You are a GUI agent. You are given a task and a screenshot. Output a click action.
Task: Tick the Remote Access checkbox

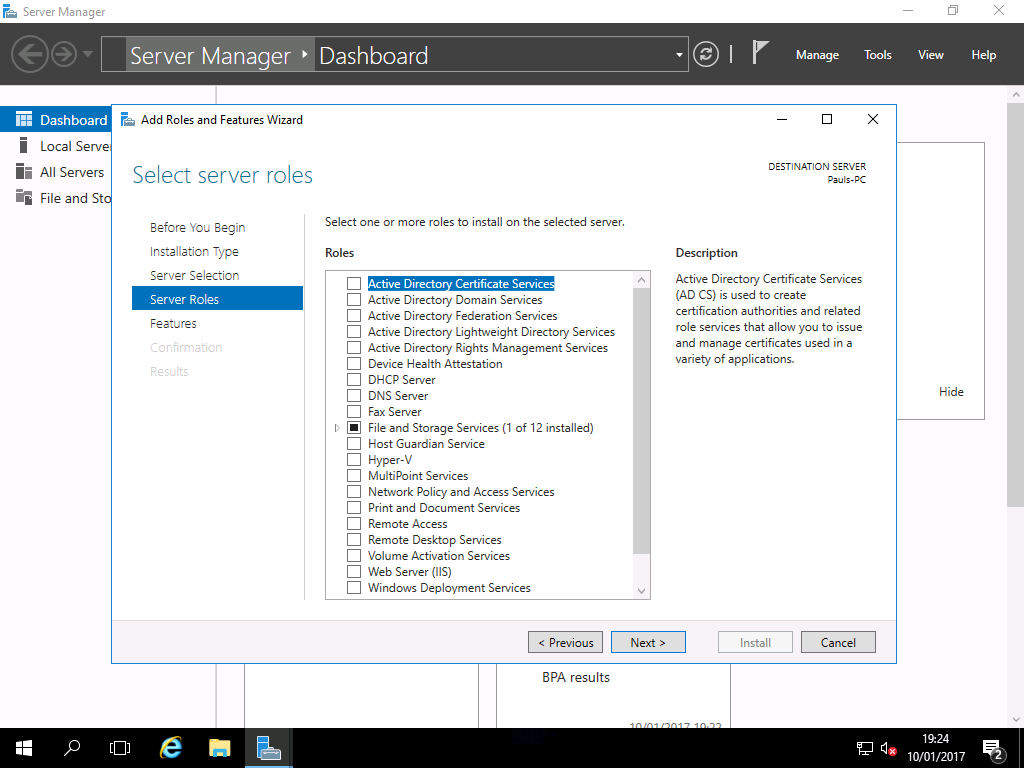coord(354,524)
